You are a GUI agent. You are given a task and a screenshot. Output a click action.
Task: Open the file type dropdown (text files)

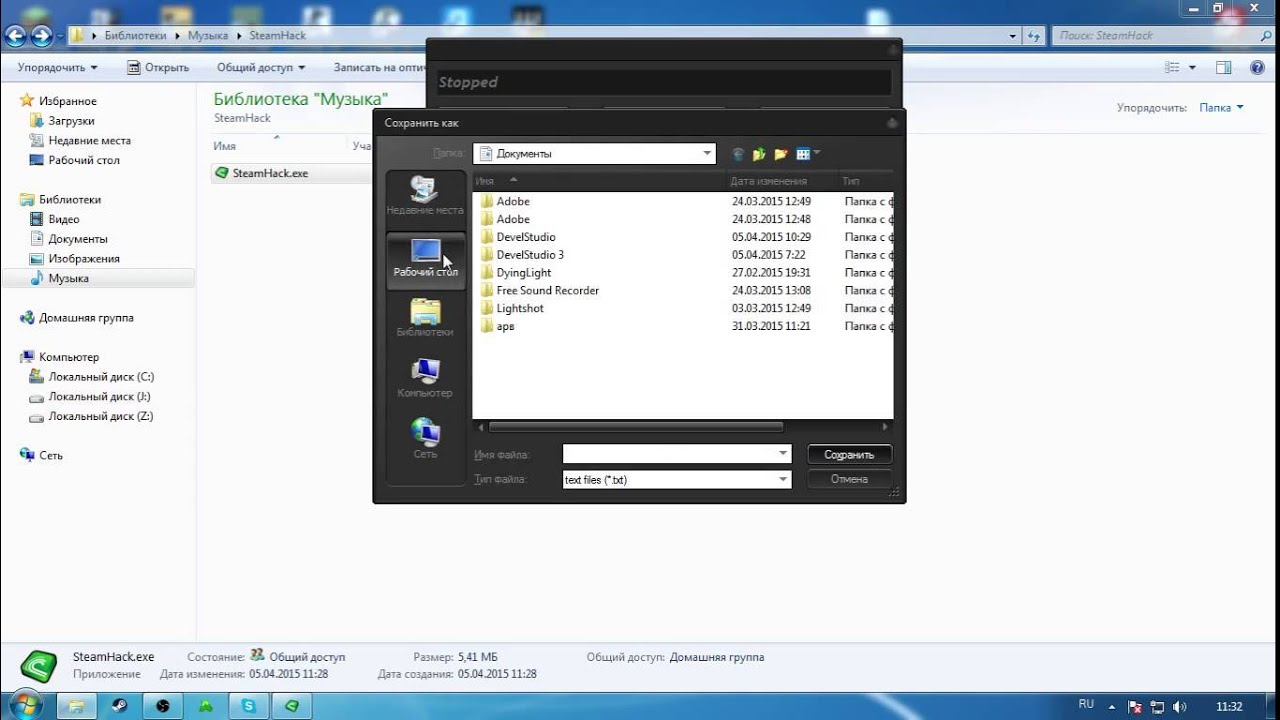783,480
